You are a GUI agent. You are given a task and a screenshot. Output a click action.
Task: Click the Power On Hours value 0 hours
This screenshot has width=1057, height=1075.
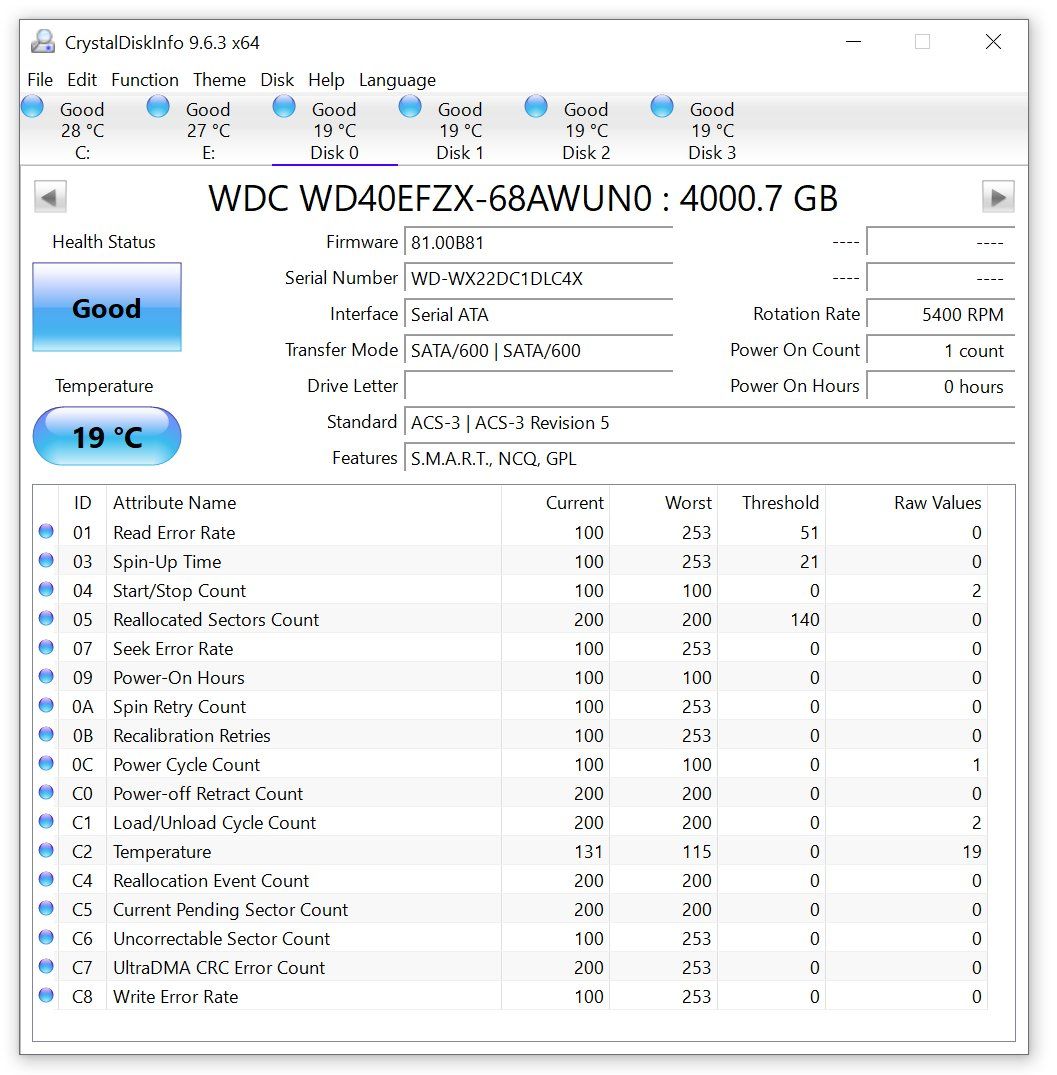point(940,386)
